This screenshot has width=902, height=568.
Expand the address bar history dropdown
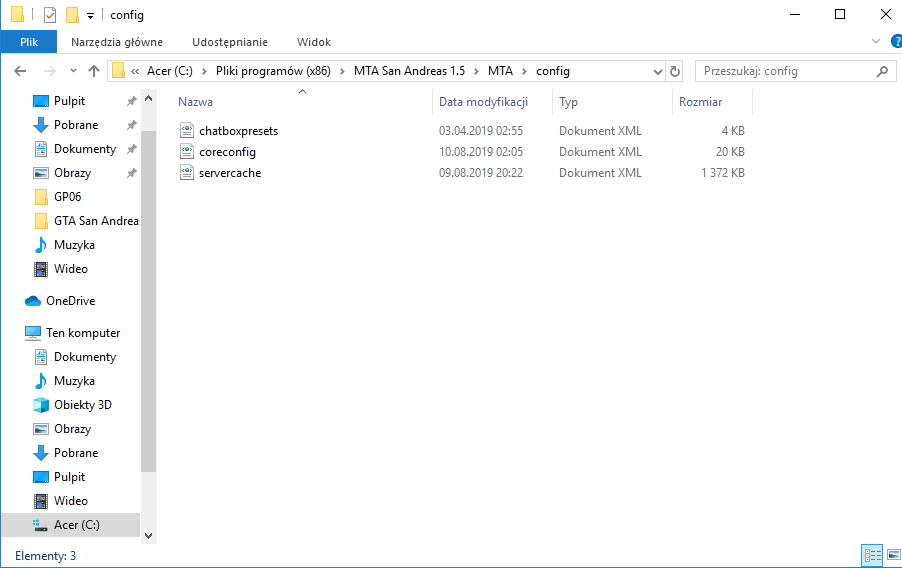(658, 71)
